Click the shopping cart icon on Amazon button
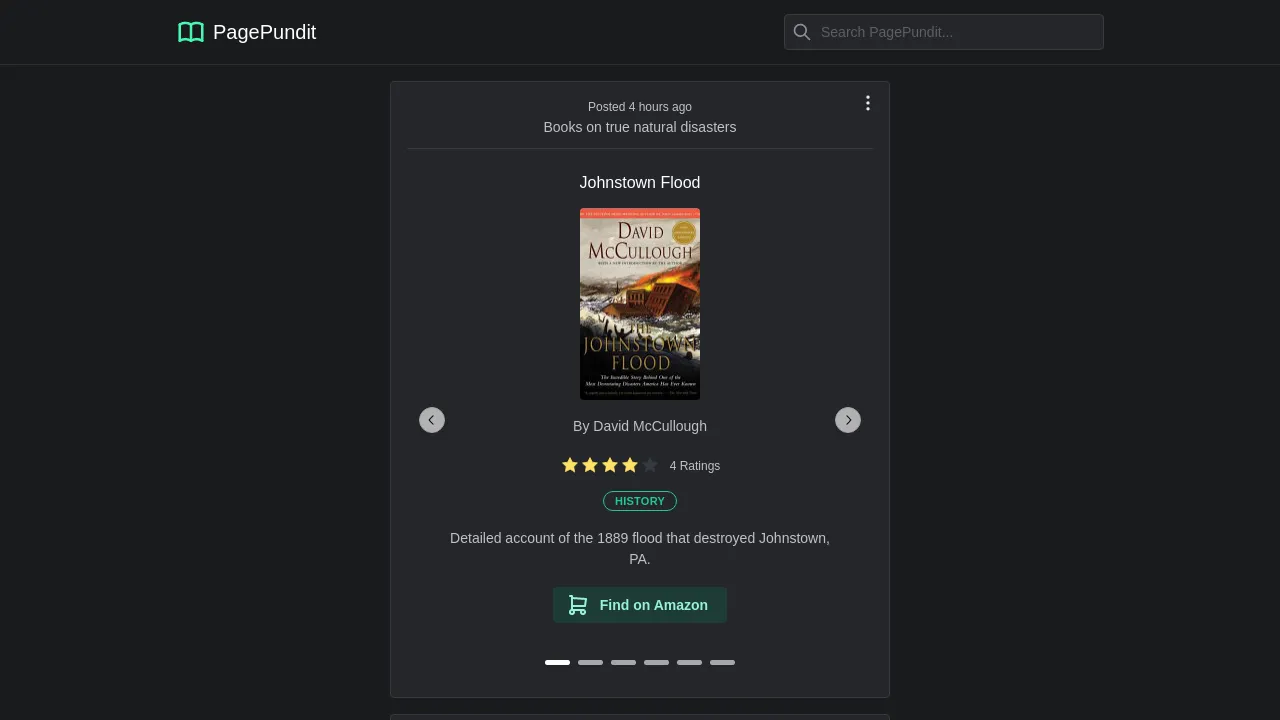Viewport: 1280px width, 720px height. click(x=578, y=605)
